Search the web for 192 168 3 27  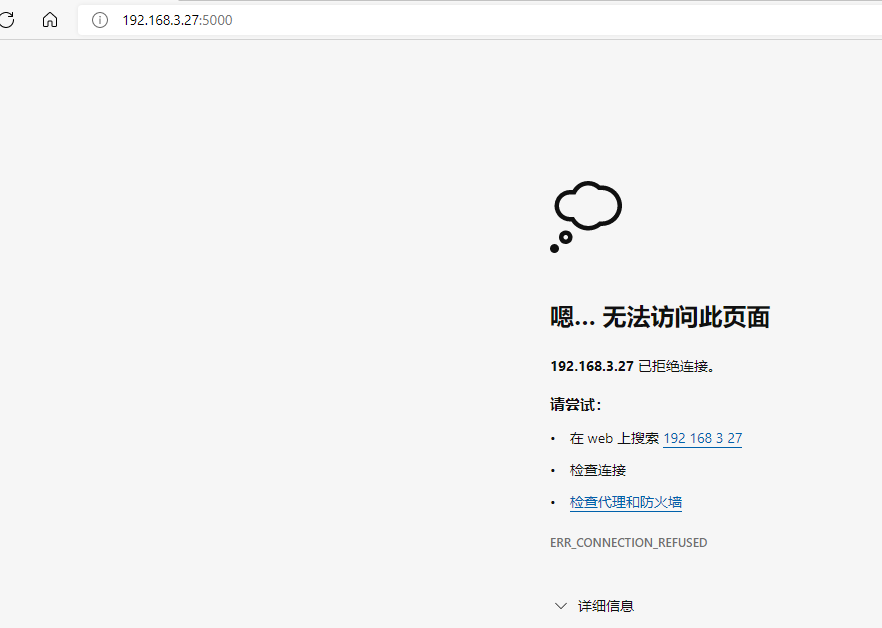point(703,438)
